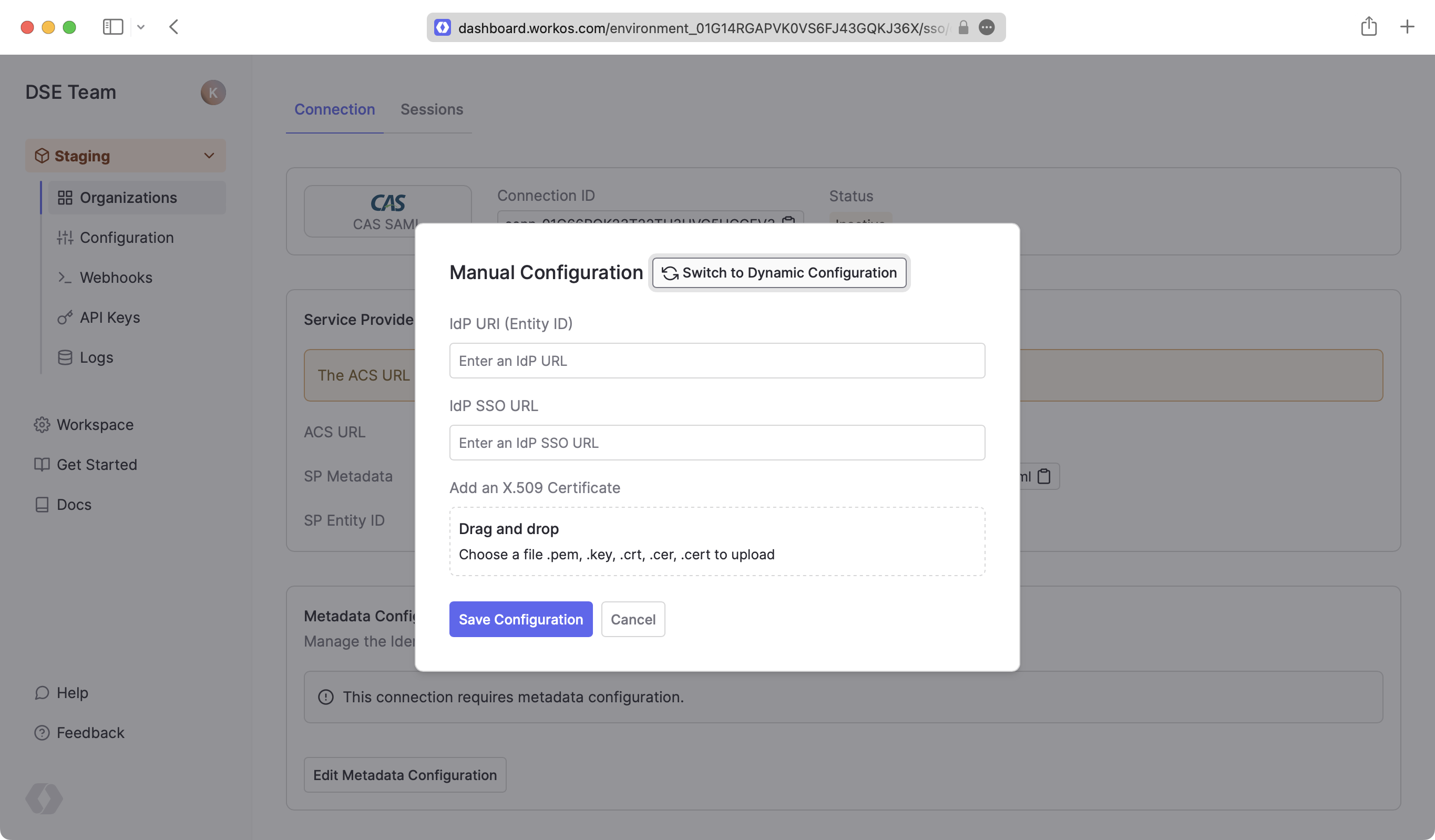This screenshot has width=1435, height=840.
Task: Switch to the Sessions tab
Action: [432, 109]
